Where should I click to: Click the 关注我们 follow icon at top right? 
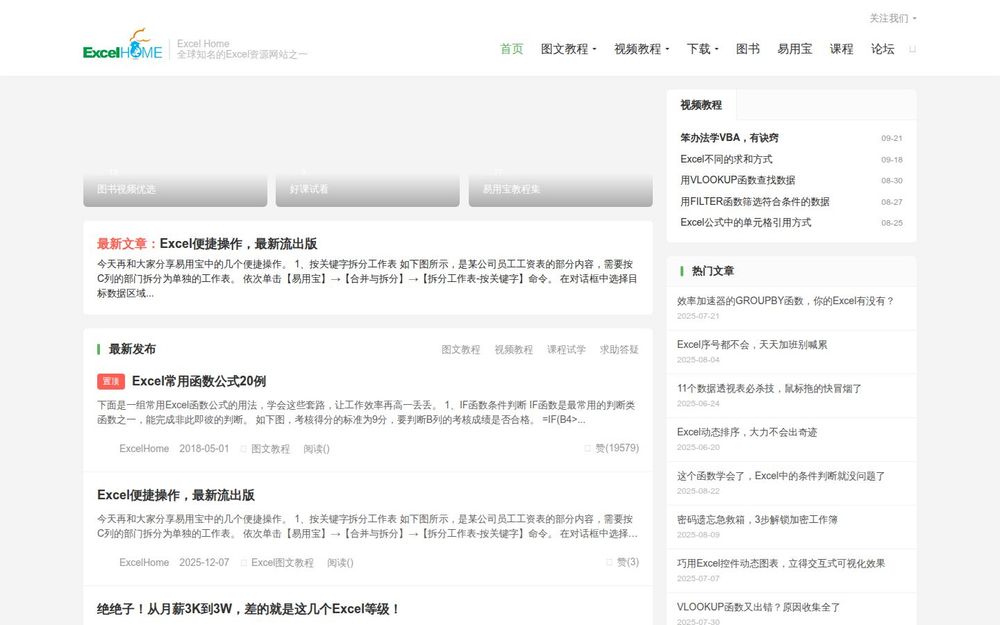[889, 17]
